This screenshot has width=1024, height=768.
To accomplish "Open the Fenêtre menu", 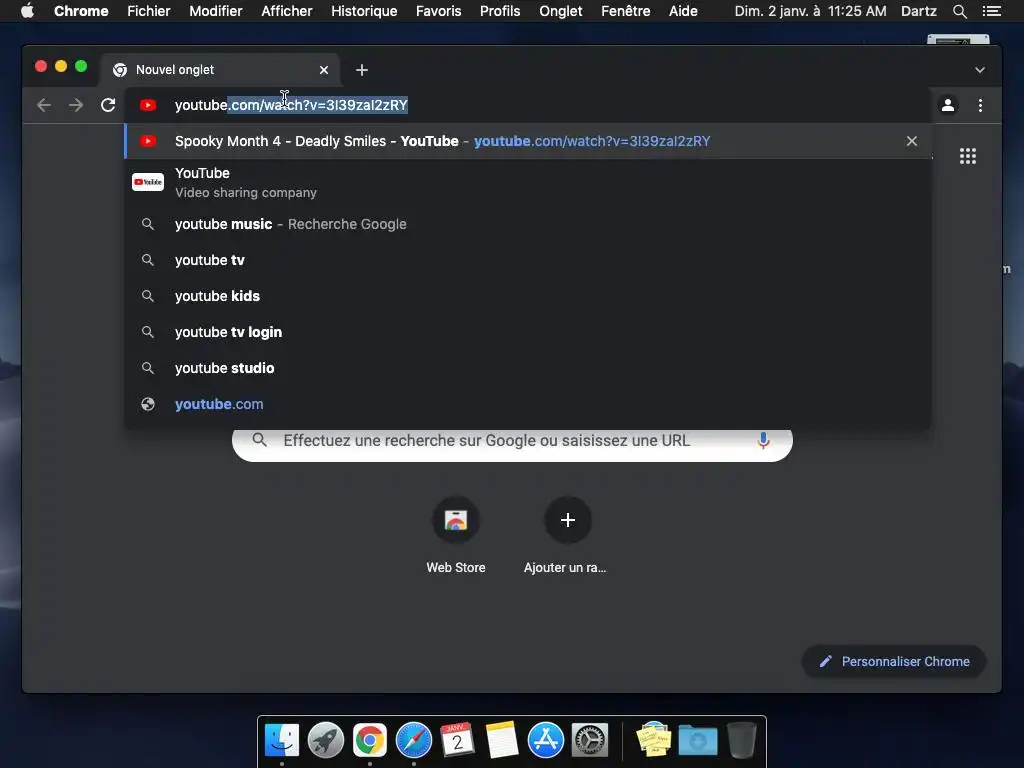I will pos(625,11).
